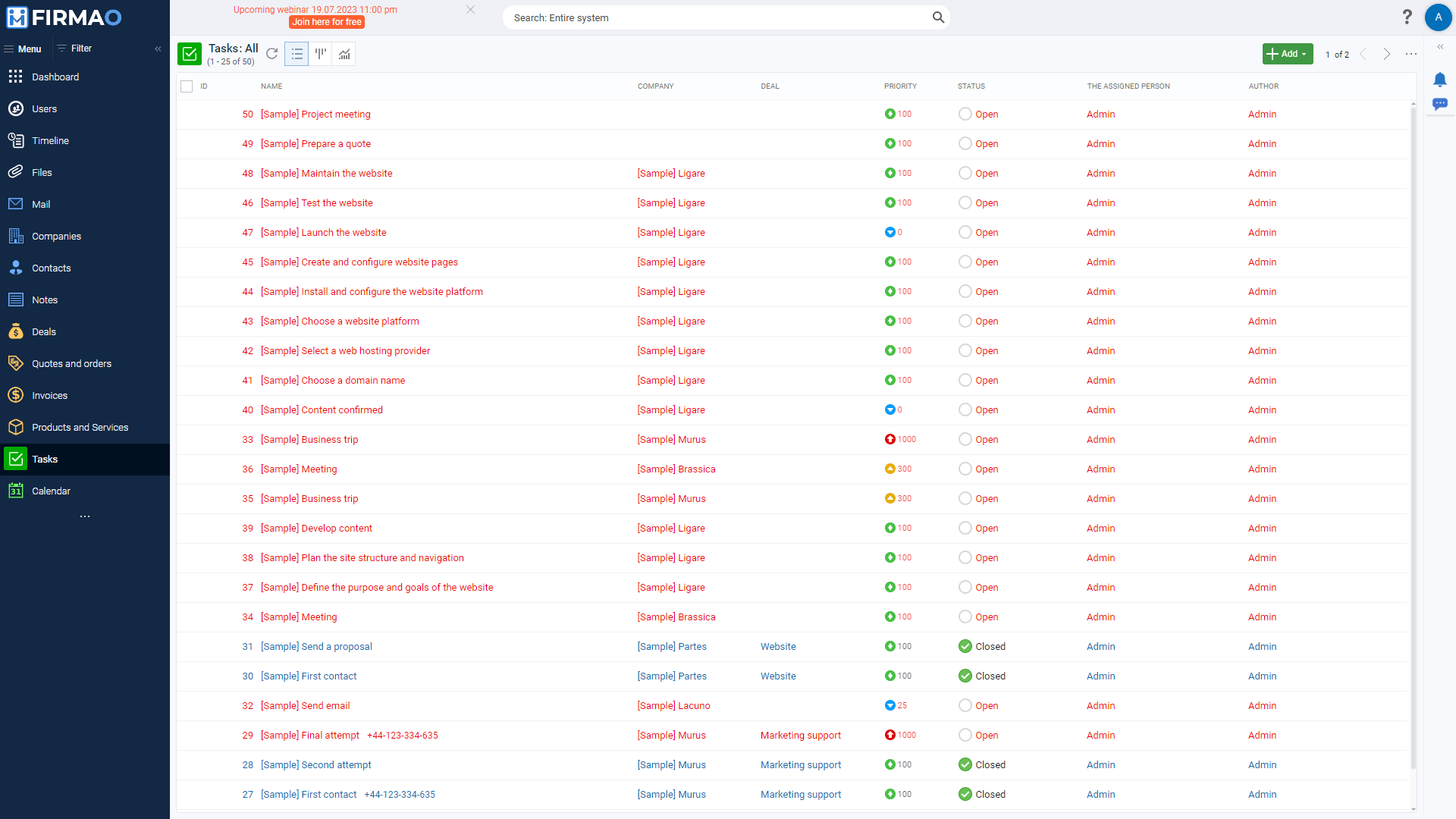Screen dimensions: 1456x819
Task: Collapse the left sidebar with double chevron
Action: [x=158, y=49]
